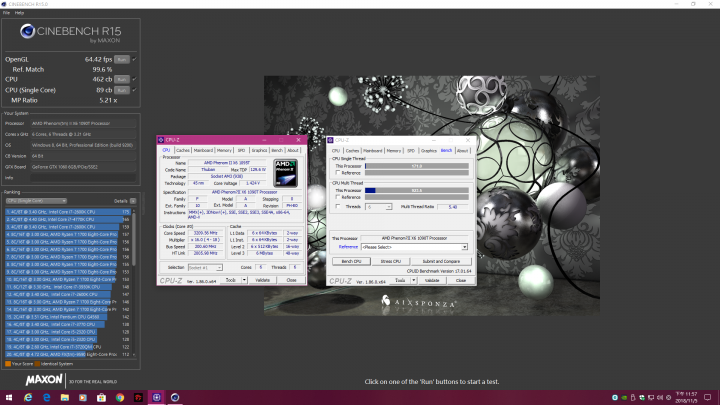Click Validate in the pink CPU-Z window
The width and height of the screenshot is (720, 405).
tap(263, 280)
